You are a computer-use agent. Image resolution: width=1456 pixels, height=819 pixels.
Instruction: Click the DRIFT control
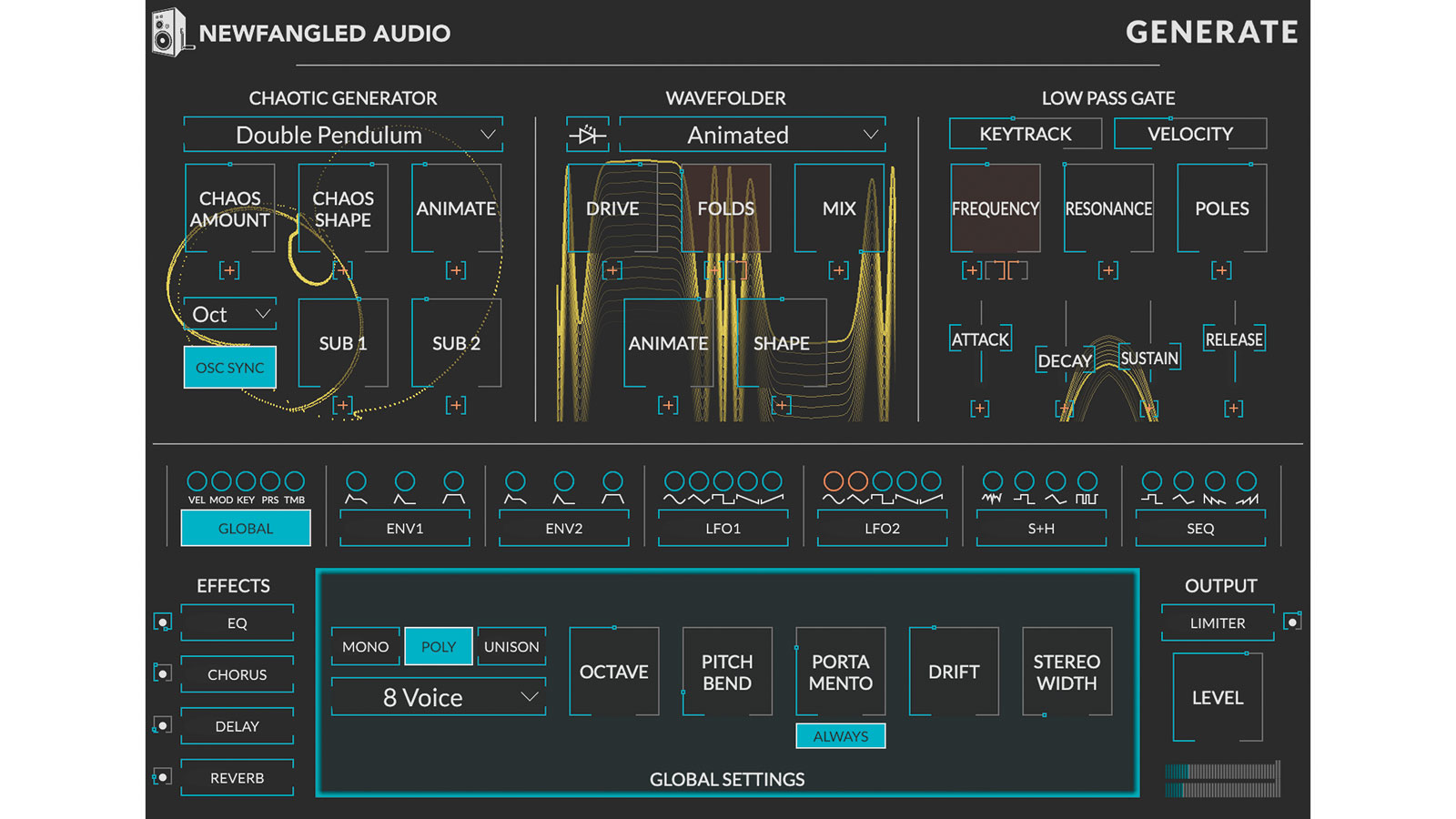[954, 672]
